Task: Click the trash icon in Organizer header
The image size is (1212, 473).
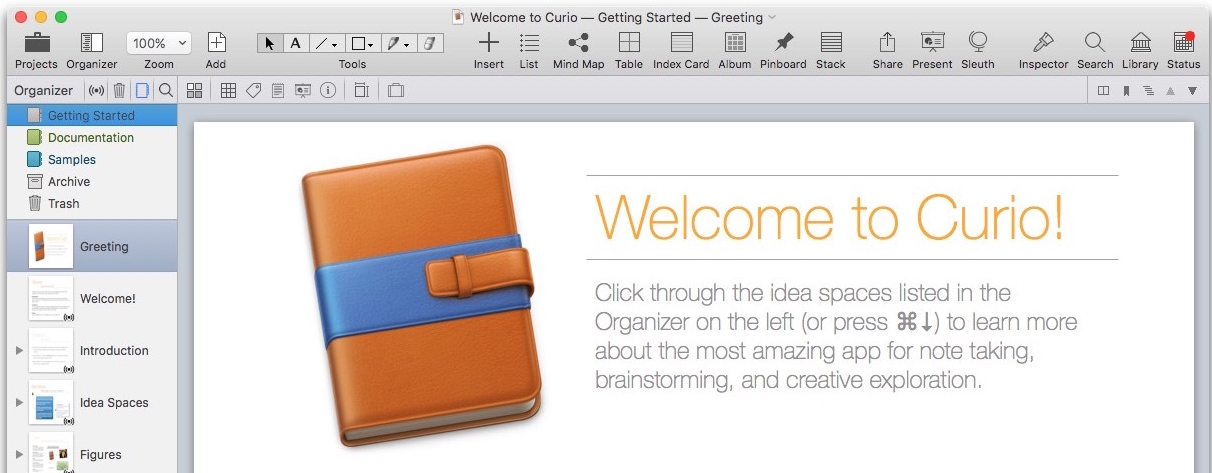Action: point(119,90)
